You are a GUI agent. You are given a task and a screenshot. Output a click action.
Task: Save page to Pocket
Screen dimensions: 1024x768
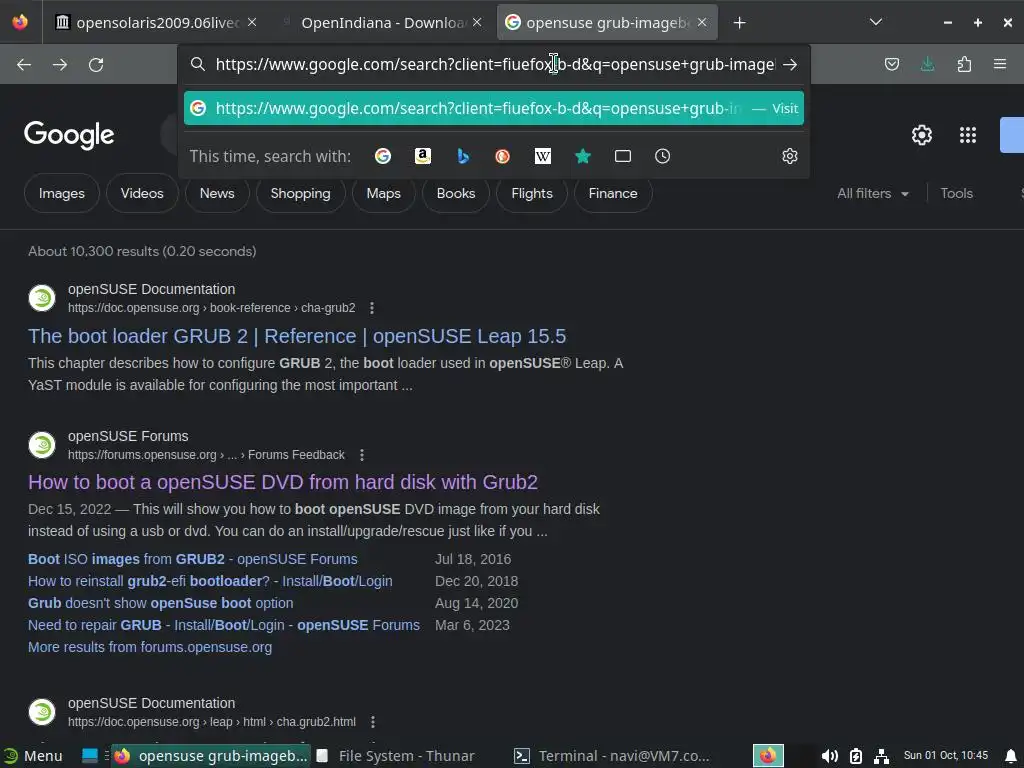pyautogui.click(x=891, y=64)
